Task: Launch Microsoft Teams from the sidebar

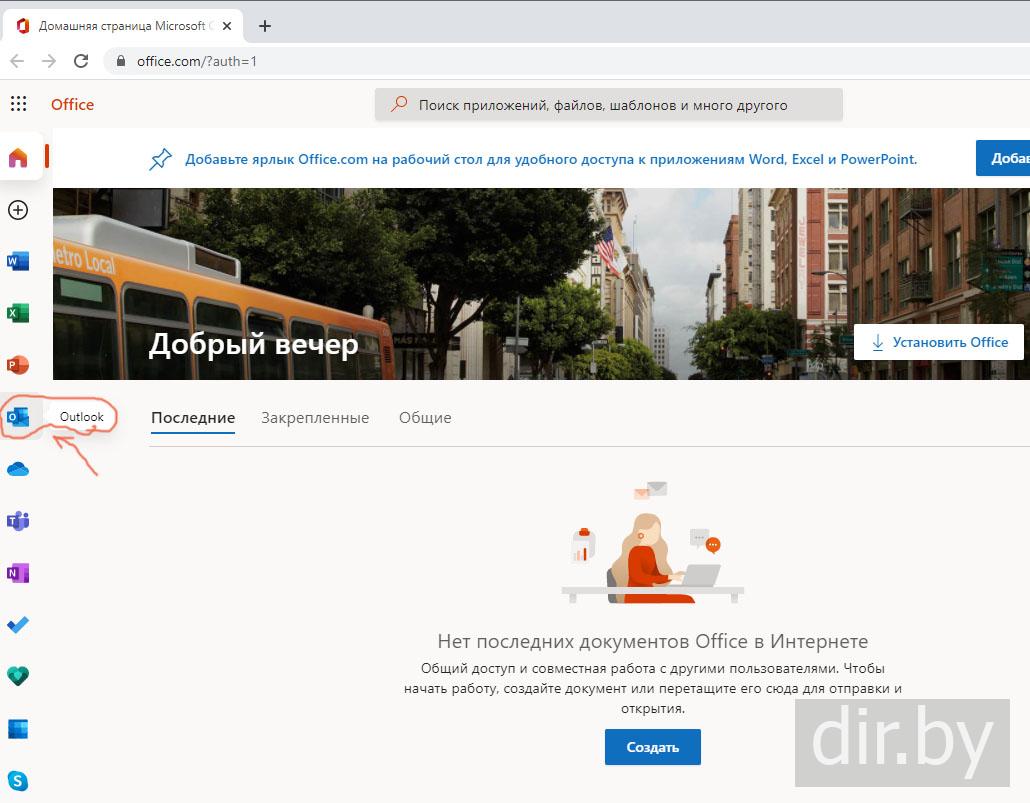Action: [x=18, y=520]
